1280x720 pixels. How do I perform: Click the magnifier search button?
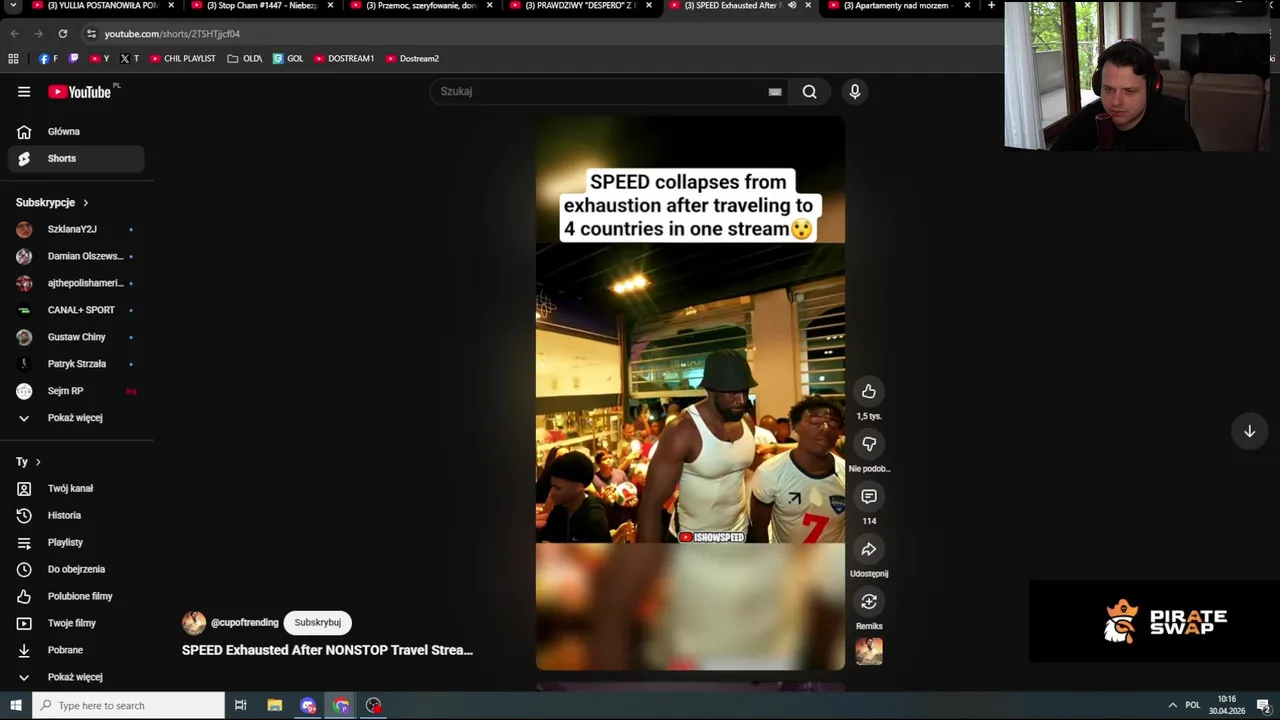click(x=810, y=91)
